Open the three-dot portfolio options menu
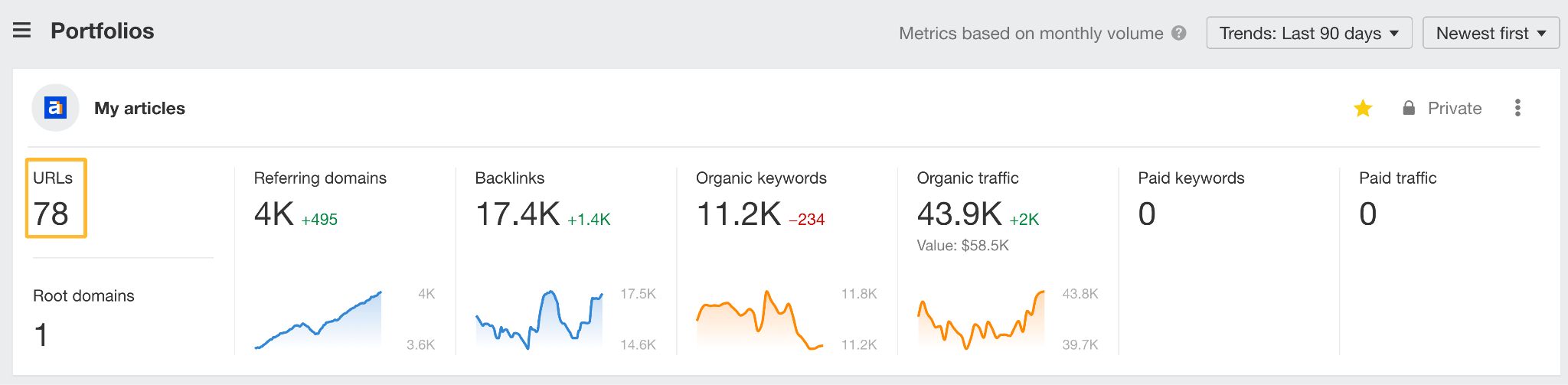Viewport: 1568px width, 385px height. click(1517, 108)
